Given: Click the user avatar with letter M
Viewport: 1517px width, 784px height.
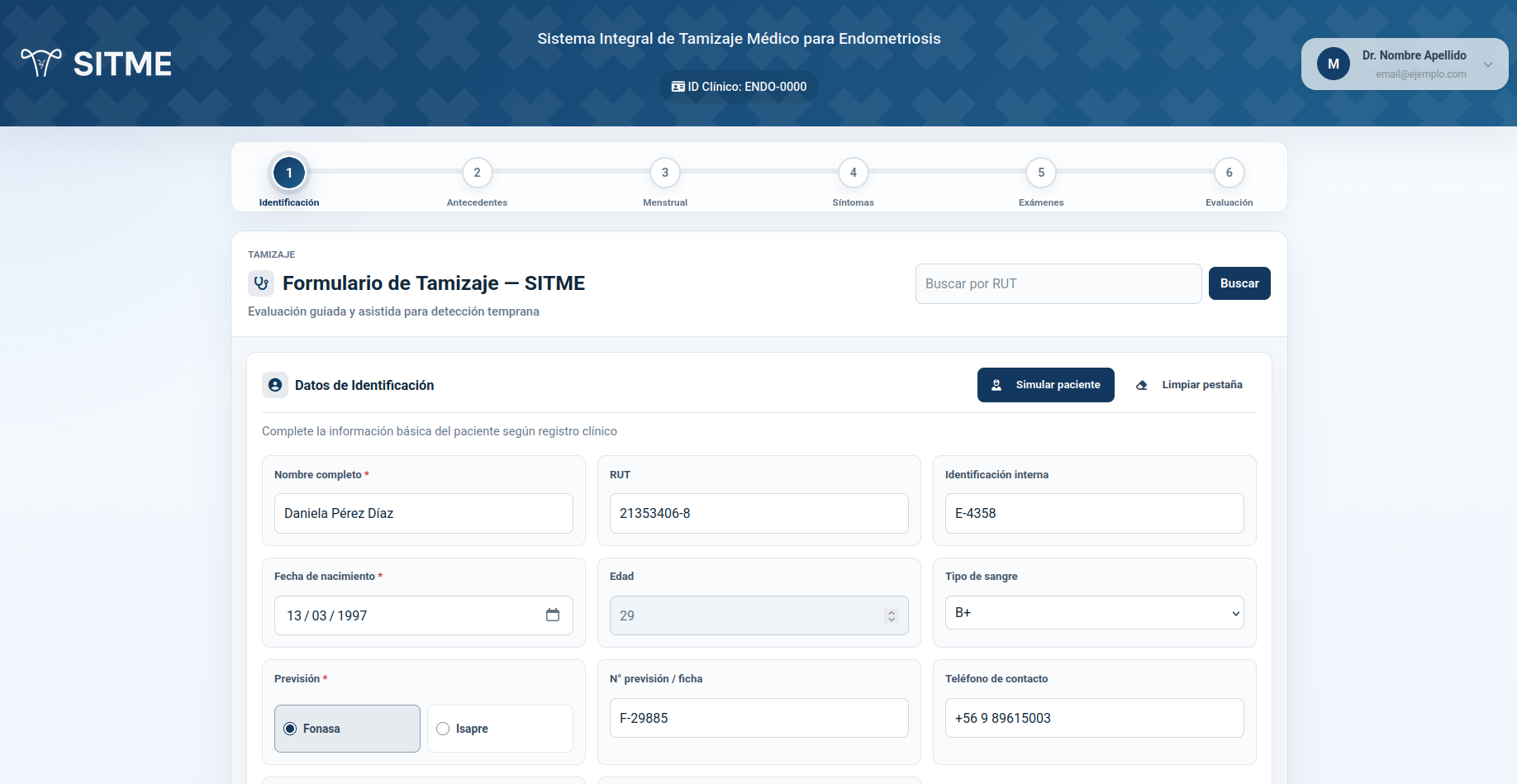Looking at the screenshot, I should [1334, 64].
